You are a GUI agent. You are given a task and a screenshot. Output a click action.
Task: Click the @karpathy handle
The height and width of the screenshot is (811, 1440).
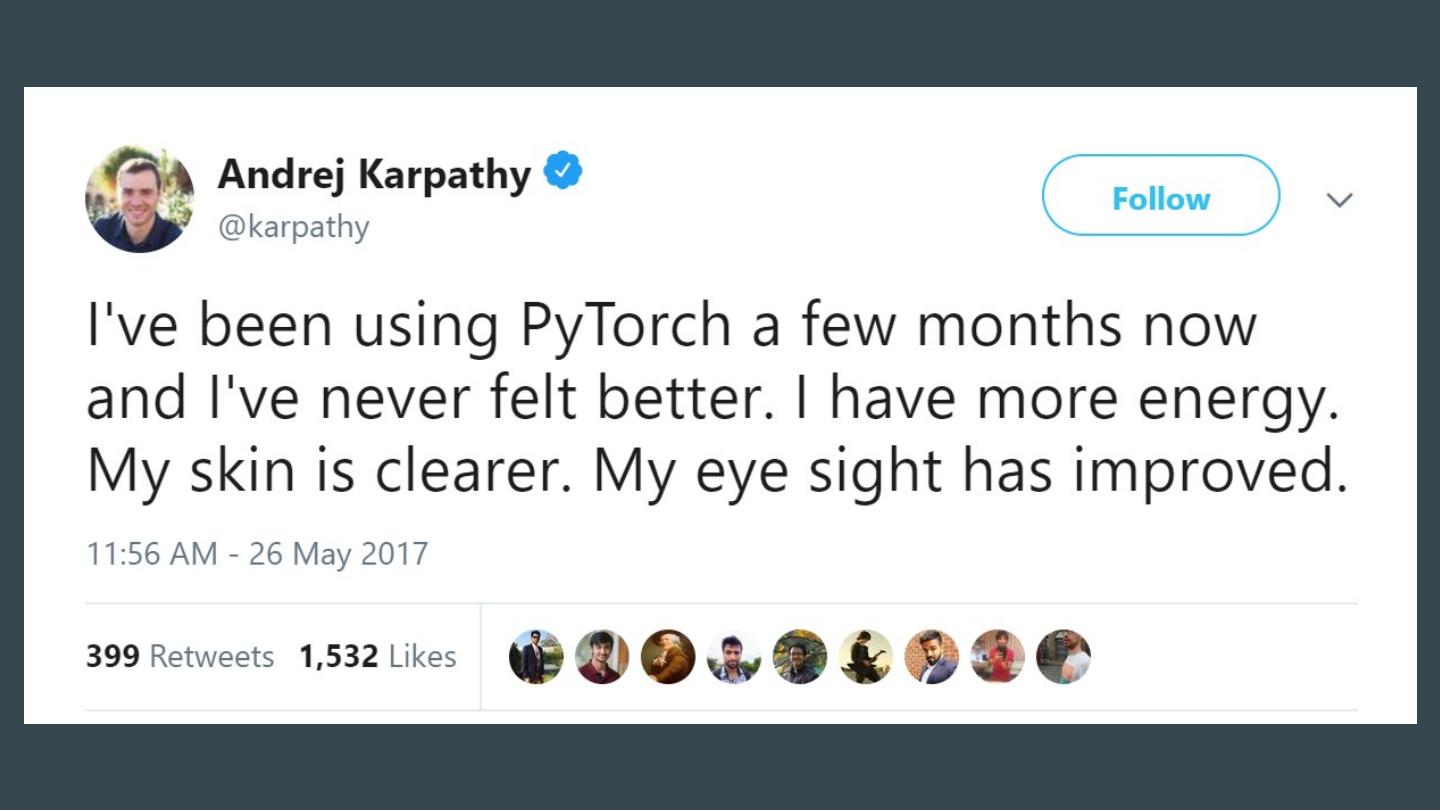(x=293, y=227)
